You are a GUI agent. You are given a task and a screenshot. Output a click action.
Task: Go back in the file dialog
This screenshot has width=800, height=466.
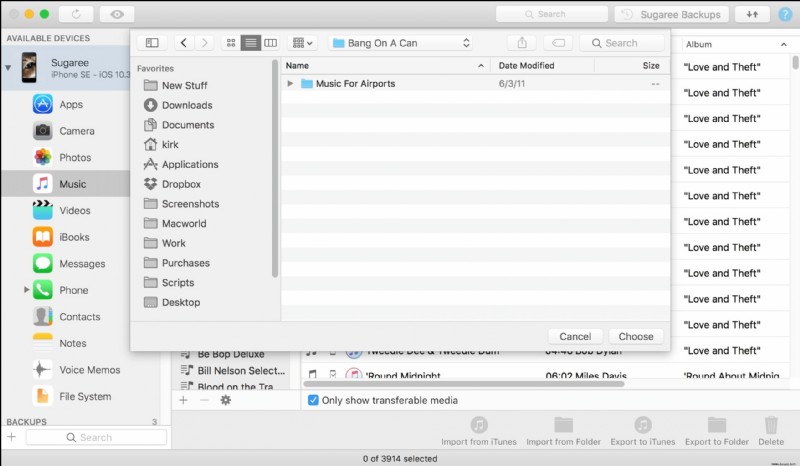pyautogui.click(x=184, y=43)
